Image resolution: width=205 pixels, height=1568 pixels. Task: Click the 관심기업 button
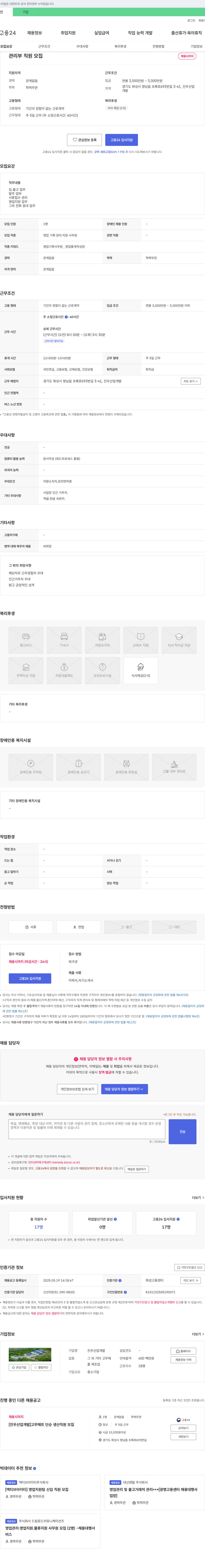pos(19,1368)
